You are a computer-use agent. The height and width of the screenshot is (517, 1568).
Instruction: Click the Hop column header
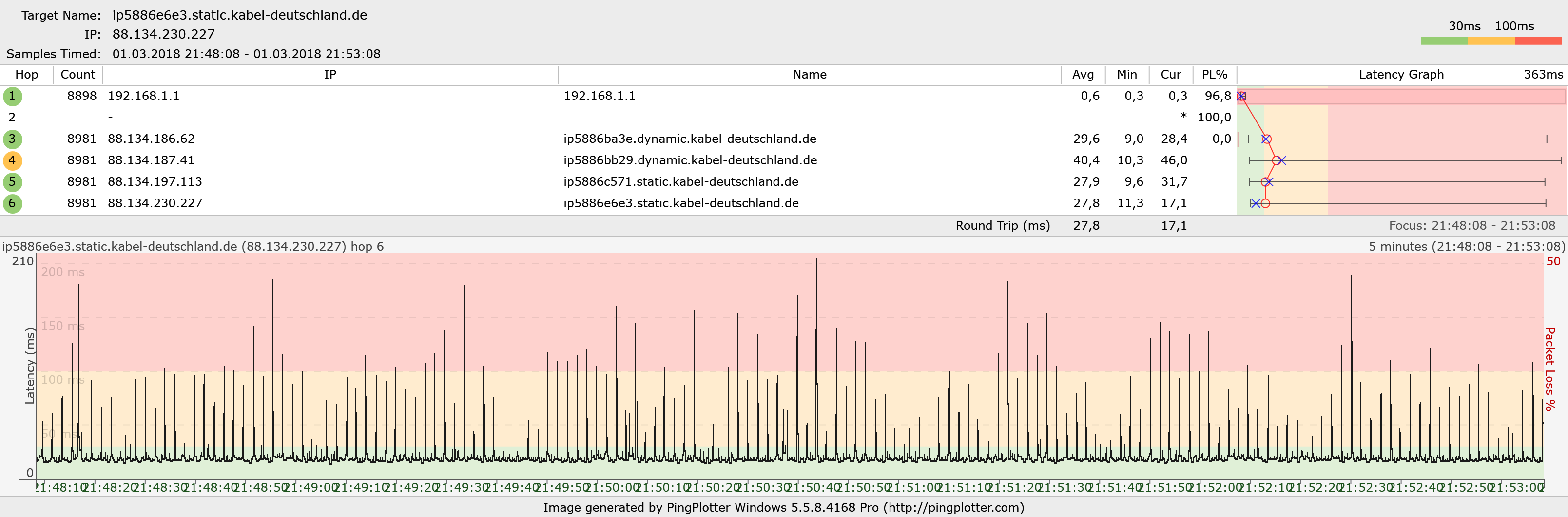[27, 74]
